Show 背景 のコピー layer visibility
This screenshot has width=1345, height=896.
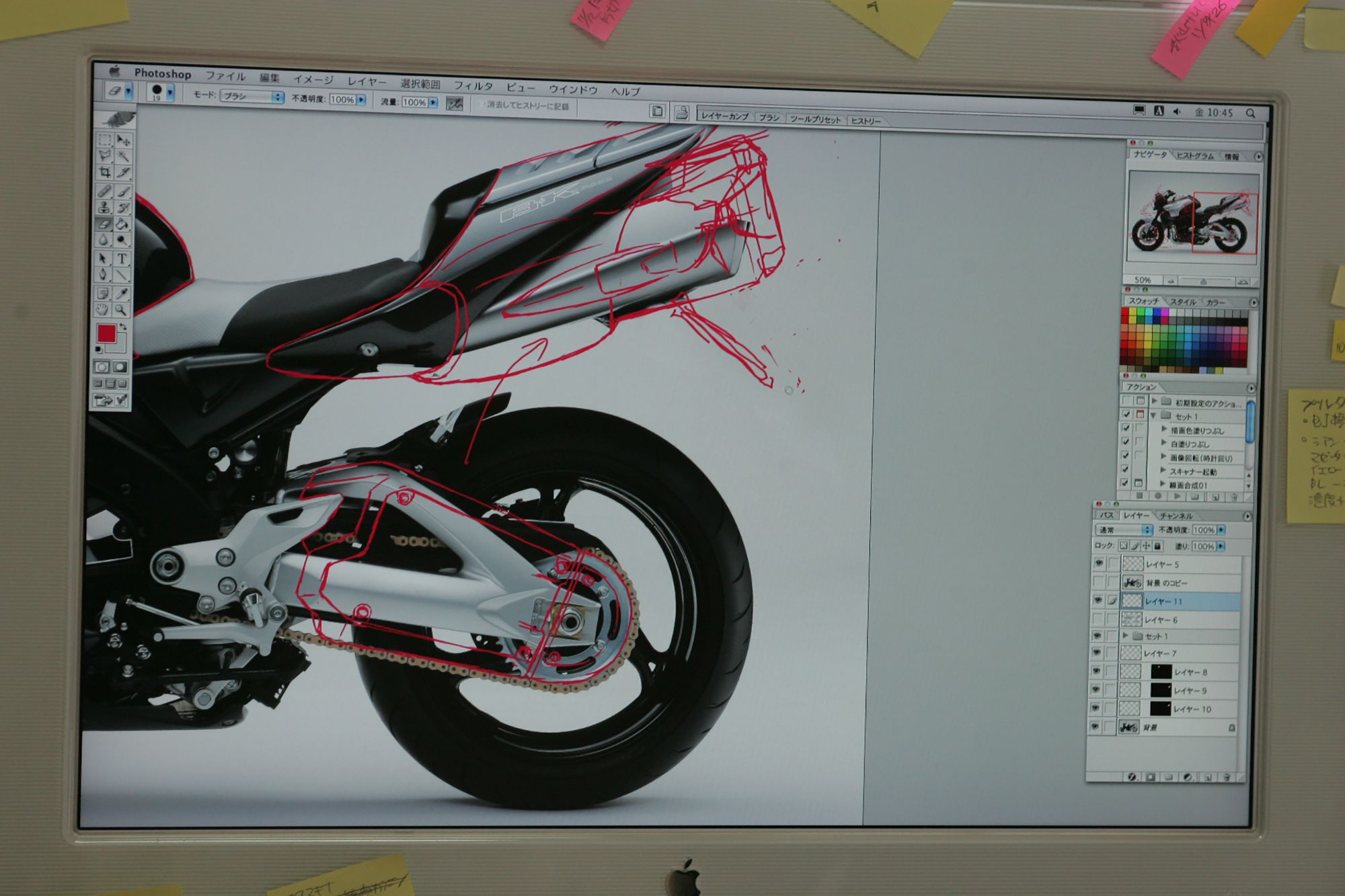[x=1098, y=582]
